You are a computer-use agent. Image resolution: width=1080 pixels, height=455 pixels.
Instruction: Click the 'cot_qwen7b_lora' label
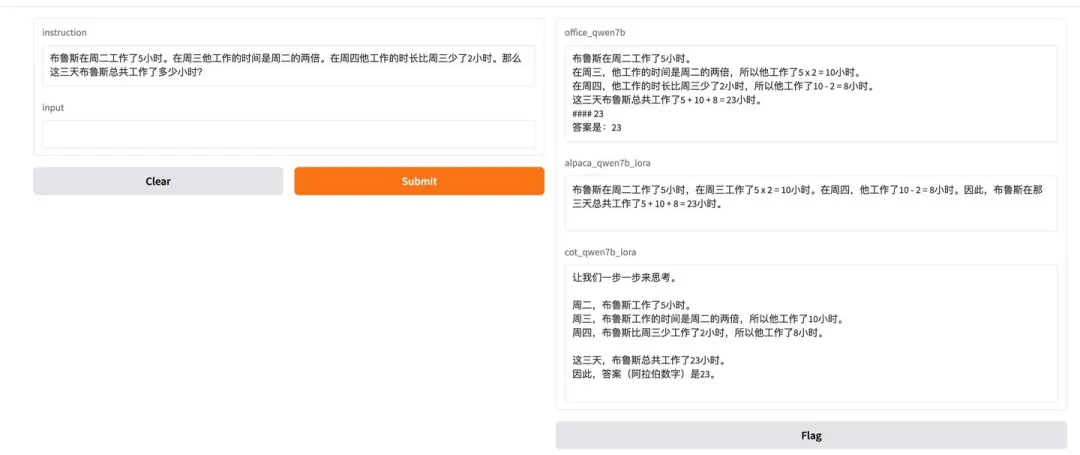(600, 252)
